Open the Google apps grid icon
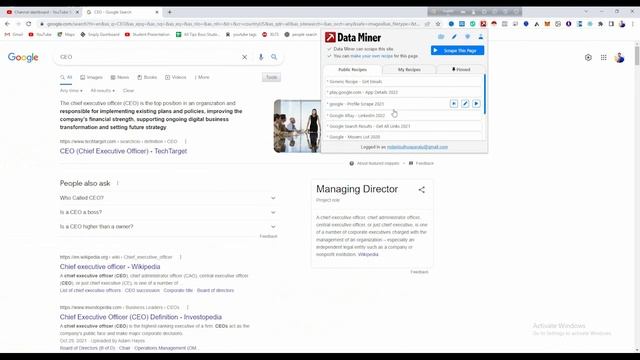Image resolution: width=640 pixels, height=360 pixels. pyautogui.click(x=603, y=58)
